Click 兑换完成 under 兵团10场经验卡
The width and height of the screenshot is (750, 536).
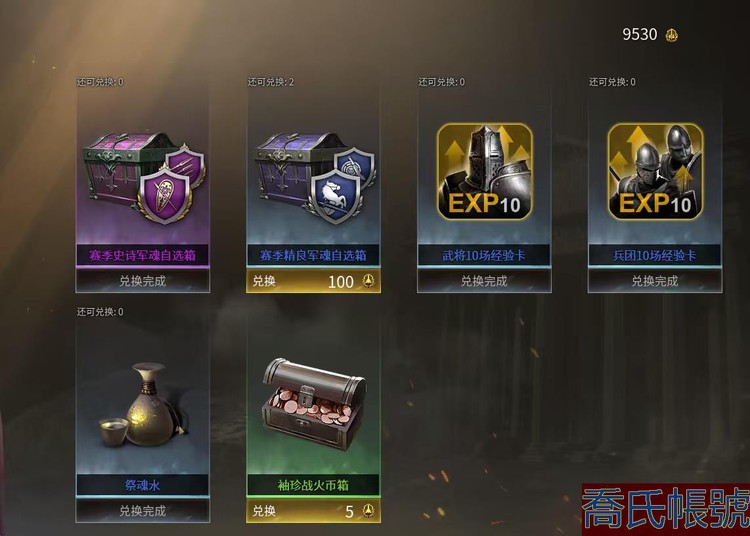[x=655, y=281]
